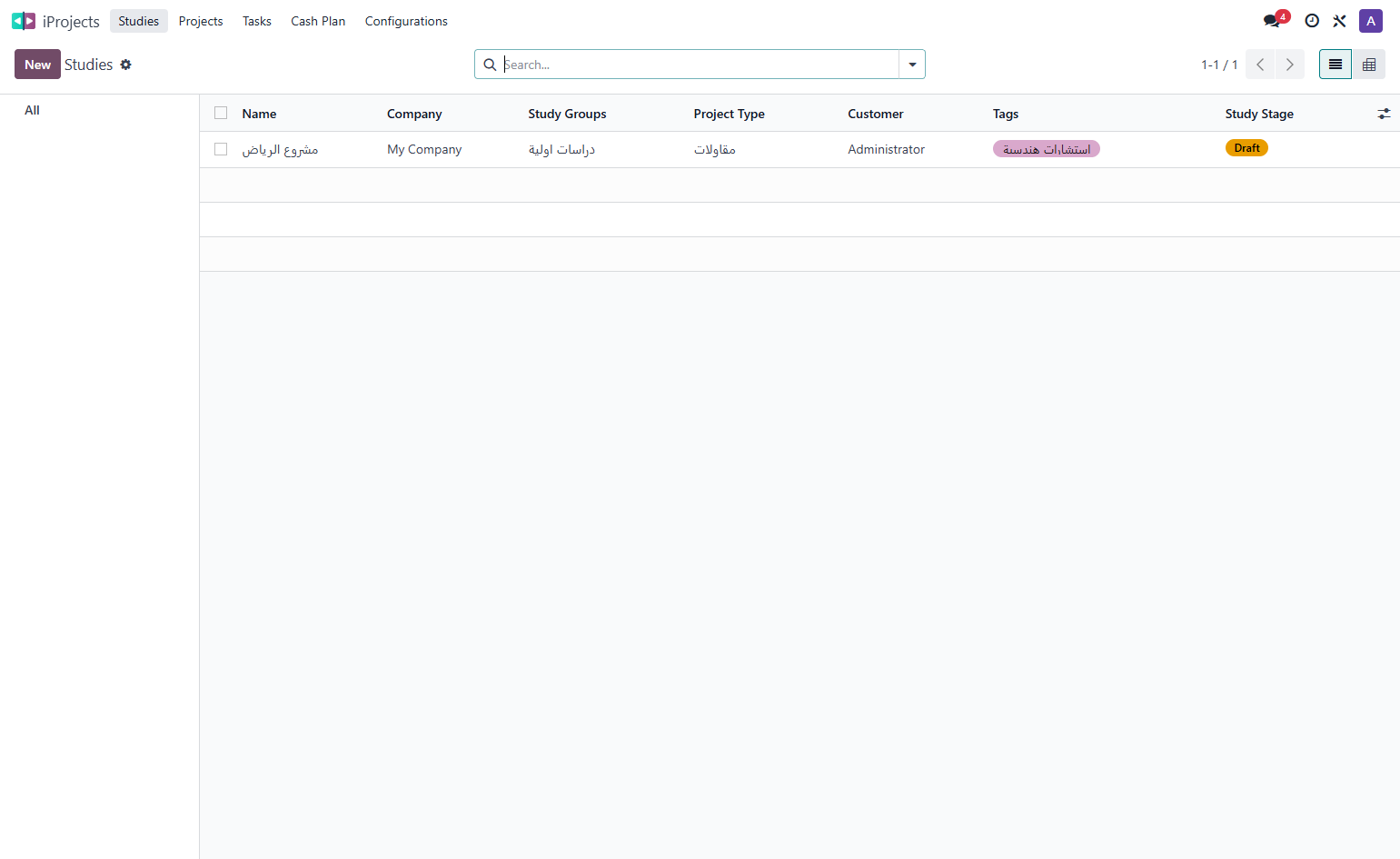
Task: Check the مشروع الرياض row checkbox
Action: pyautogui.click(x=221, y=149)
